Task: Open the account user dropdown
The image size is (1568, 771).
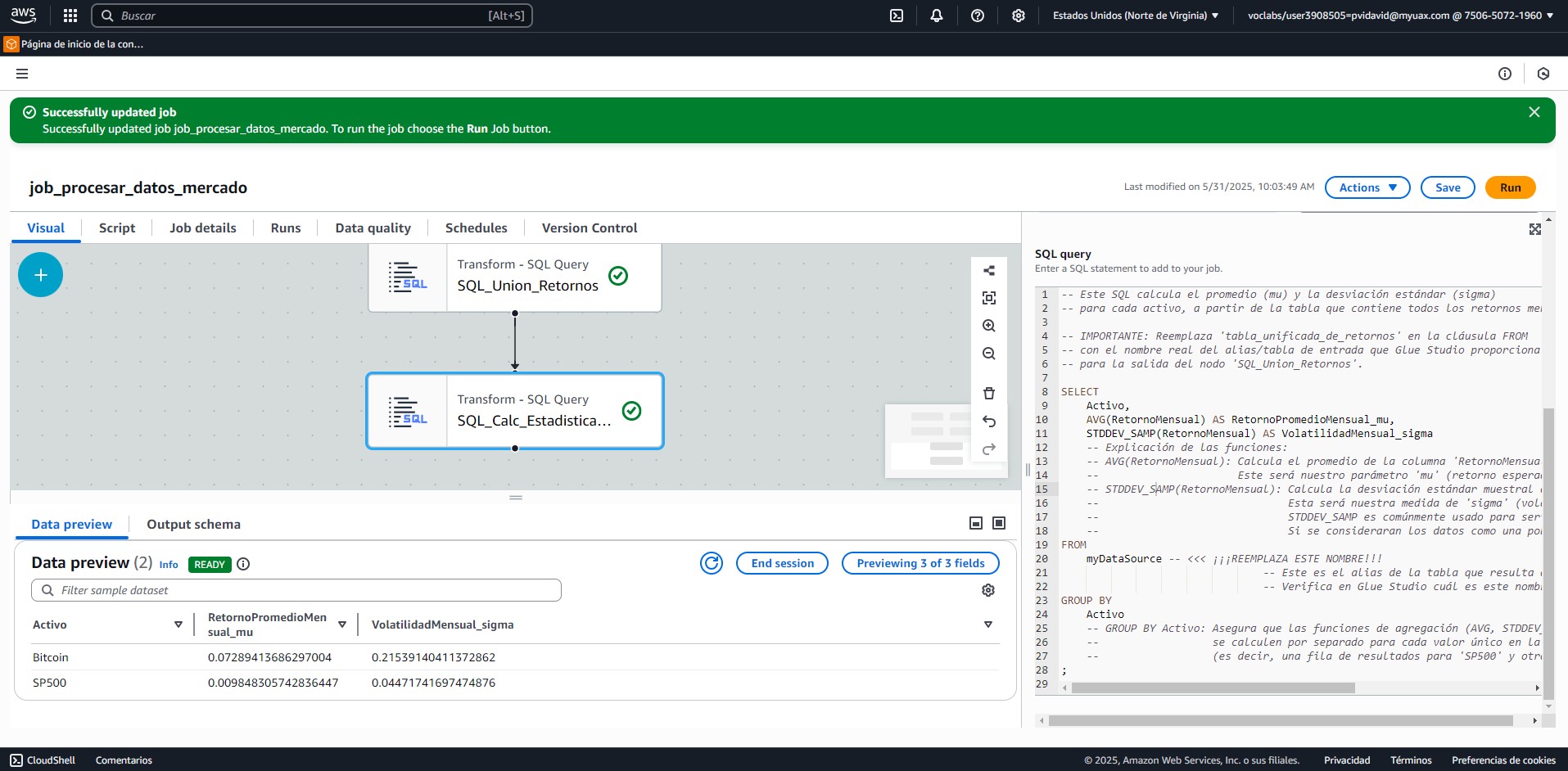Action: pyautogui.click(x=1400, y=16)
